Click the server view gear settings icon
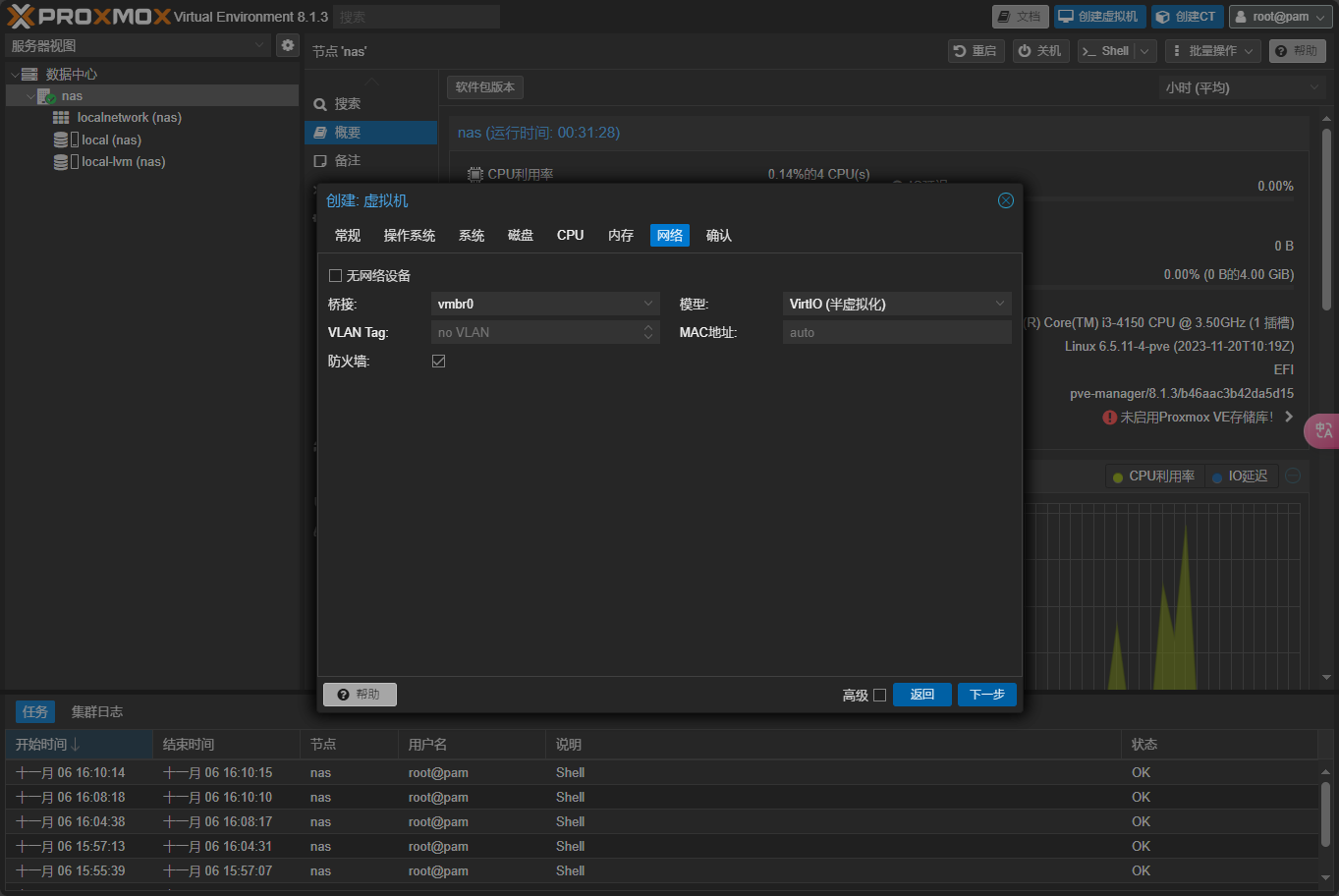The height and width of the screenshot is (896, 1339). 288,45
